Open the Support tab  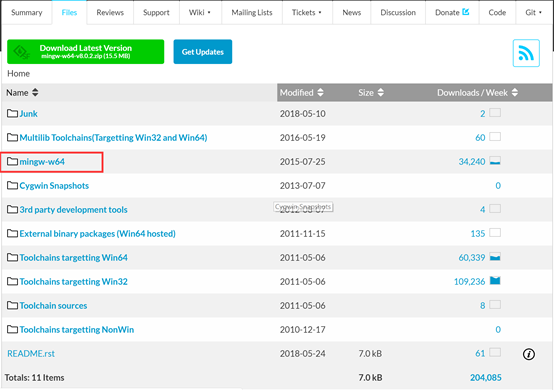pos(156,12)
